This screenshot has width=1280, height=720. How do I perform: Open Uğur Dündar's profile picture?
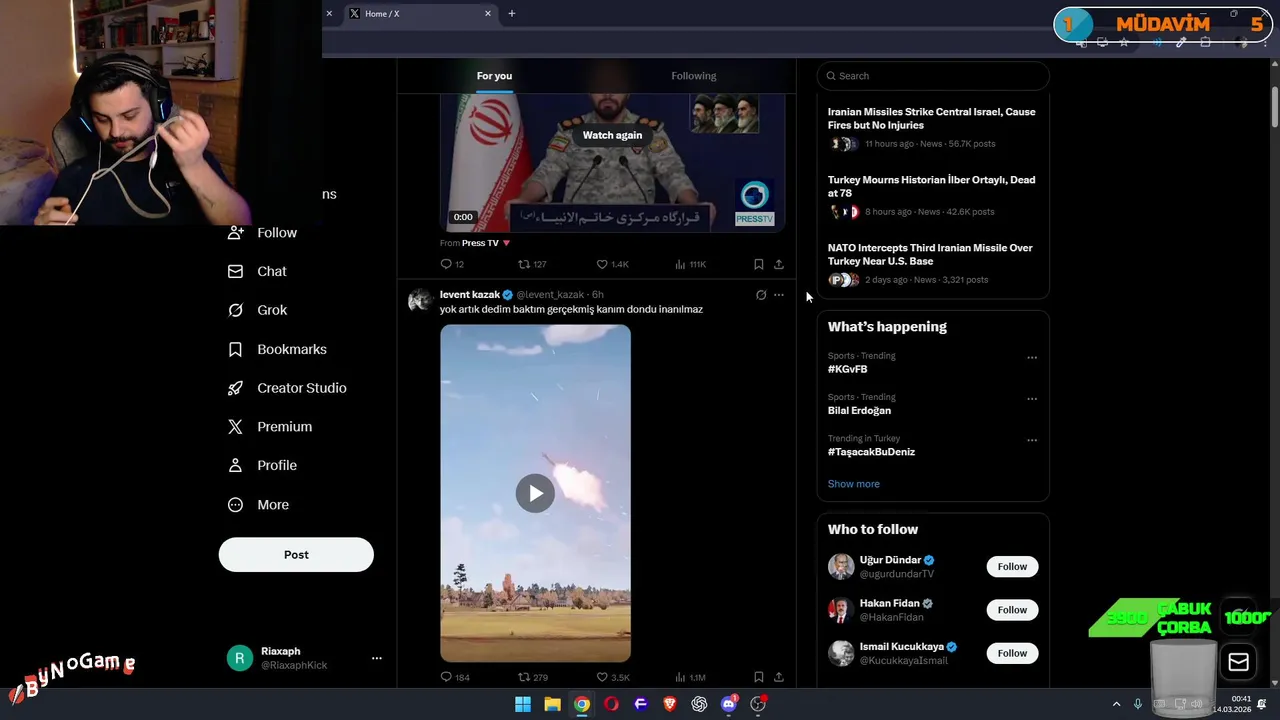(x=841, y=566)
